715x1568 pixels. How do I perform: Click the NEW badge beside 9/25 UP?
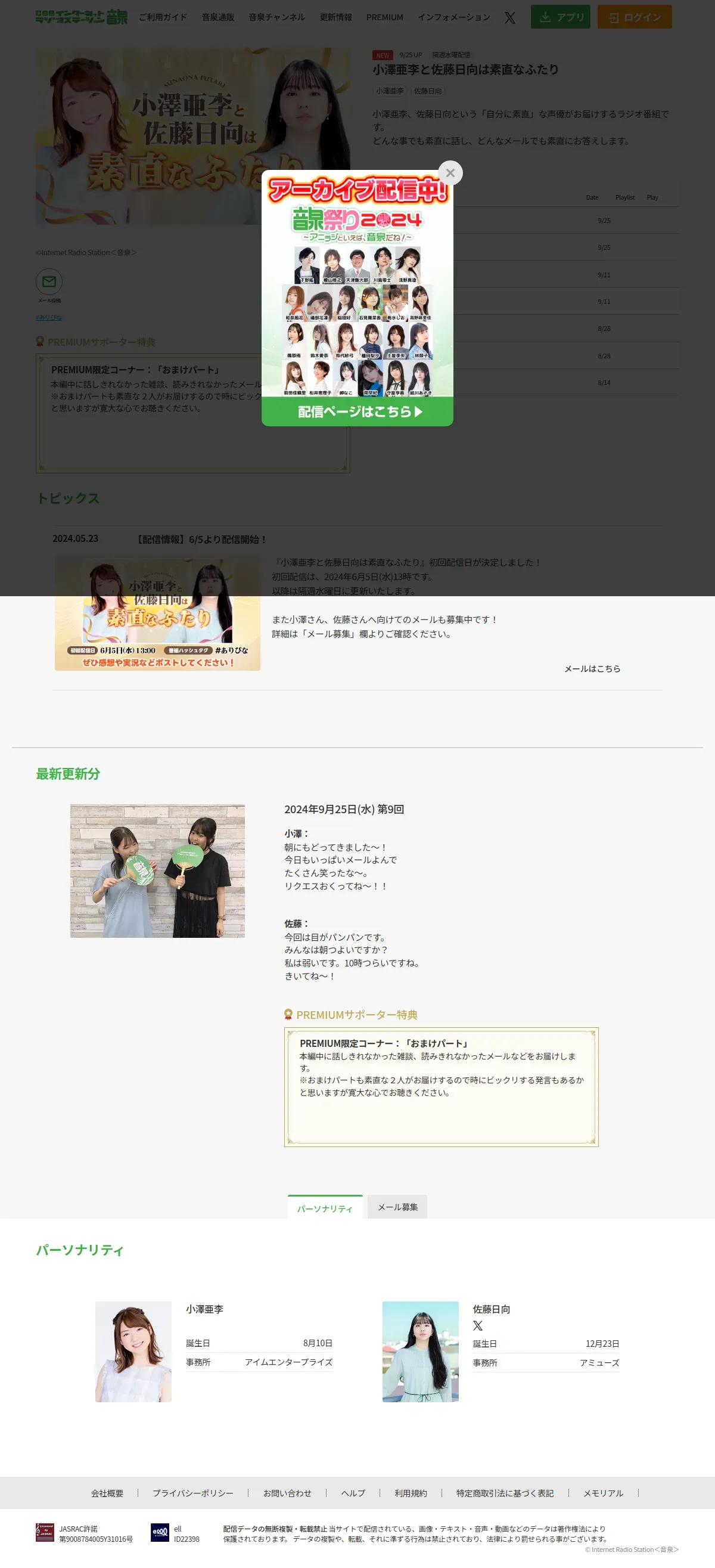[x=383, y=55]
